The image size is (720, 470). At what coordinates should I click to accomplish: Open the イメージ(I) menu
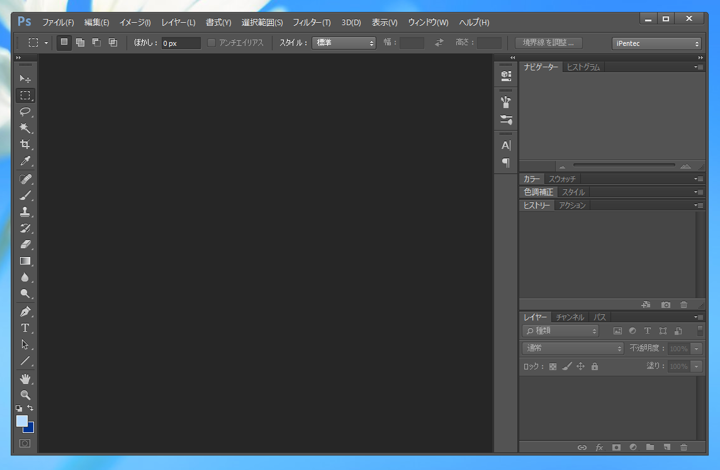[x=135, y=22]
